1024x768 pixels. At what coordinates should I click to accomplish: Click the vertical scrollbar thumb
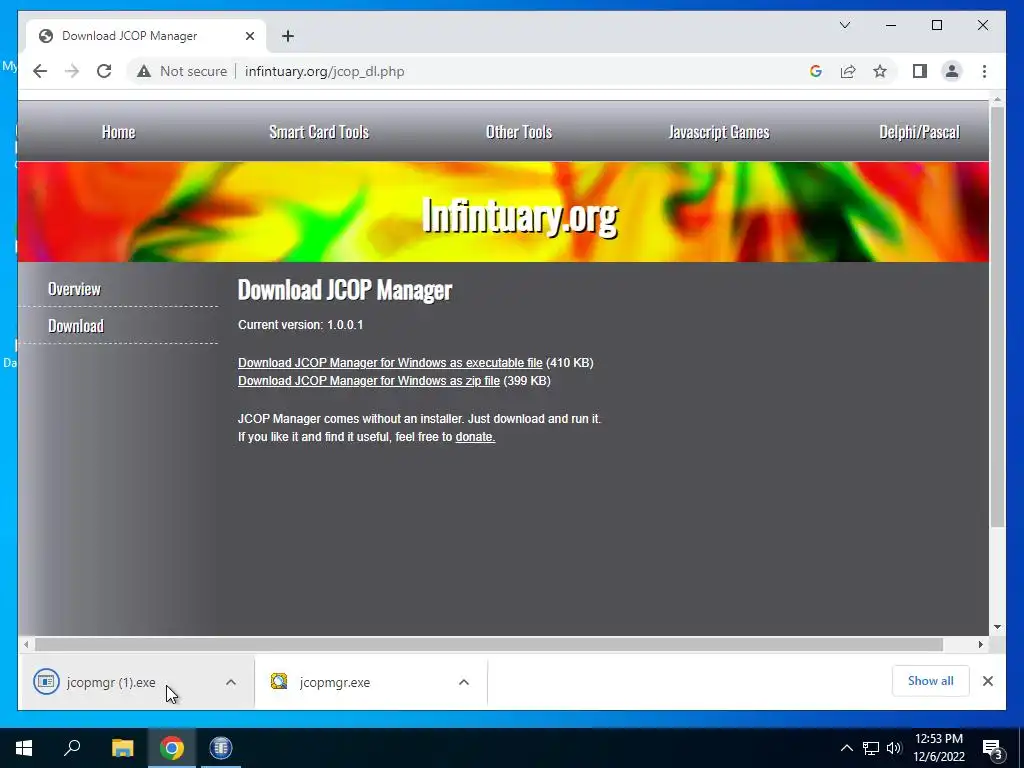click(x=997, y=316)
